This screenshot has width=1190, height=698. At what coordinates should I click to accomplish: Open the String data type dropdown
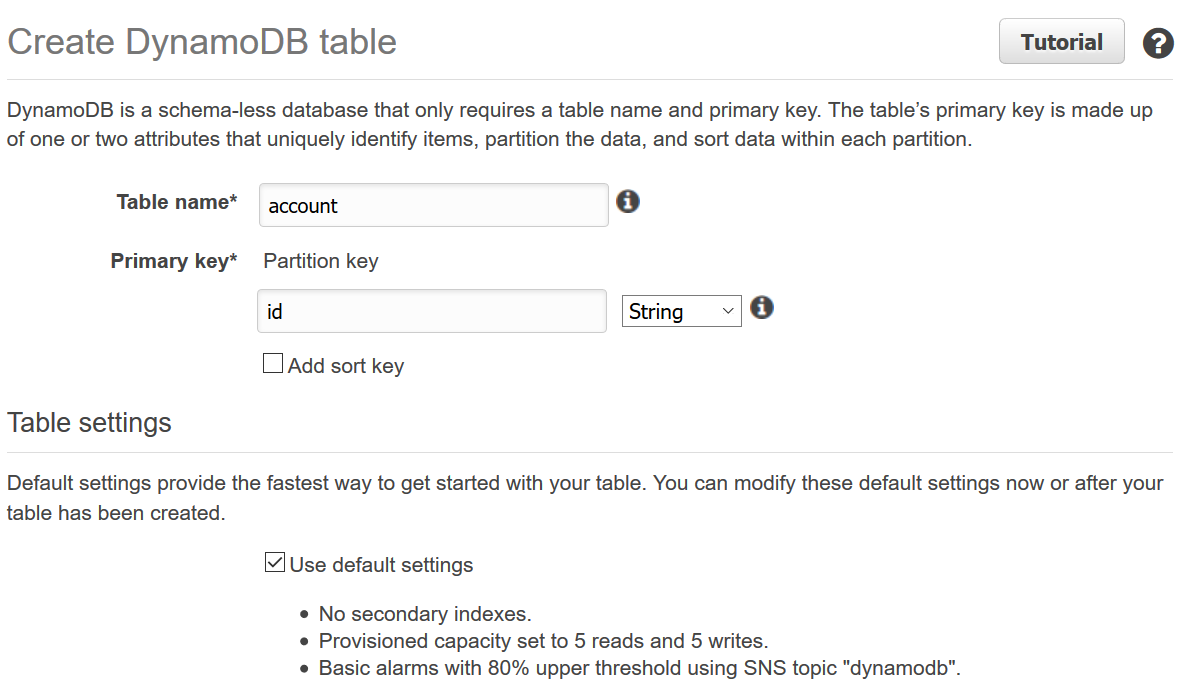[681, 312]
